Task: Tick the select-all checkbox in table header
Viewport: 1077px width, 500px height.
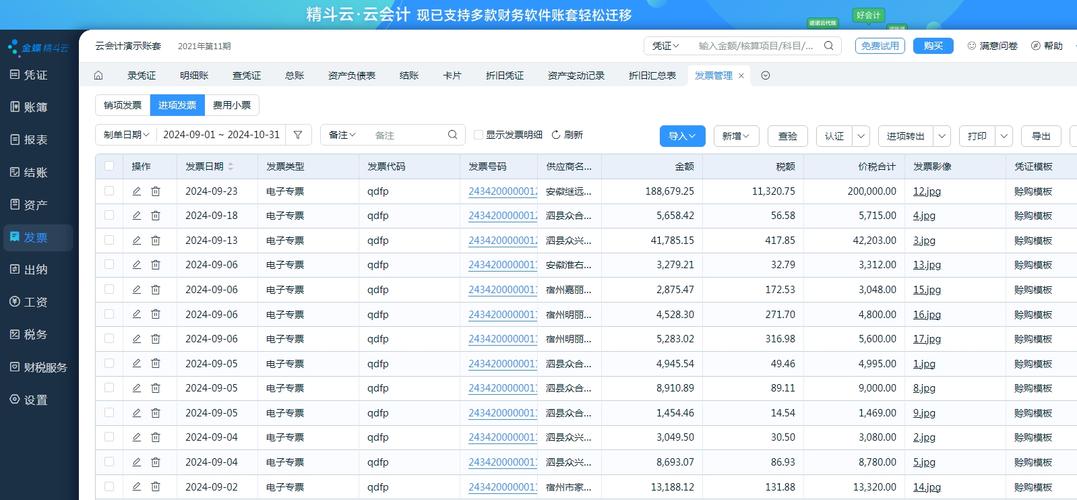Action: click(109, 167)
